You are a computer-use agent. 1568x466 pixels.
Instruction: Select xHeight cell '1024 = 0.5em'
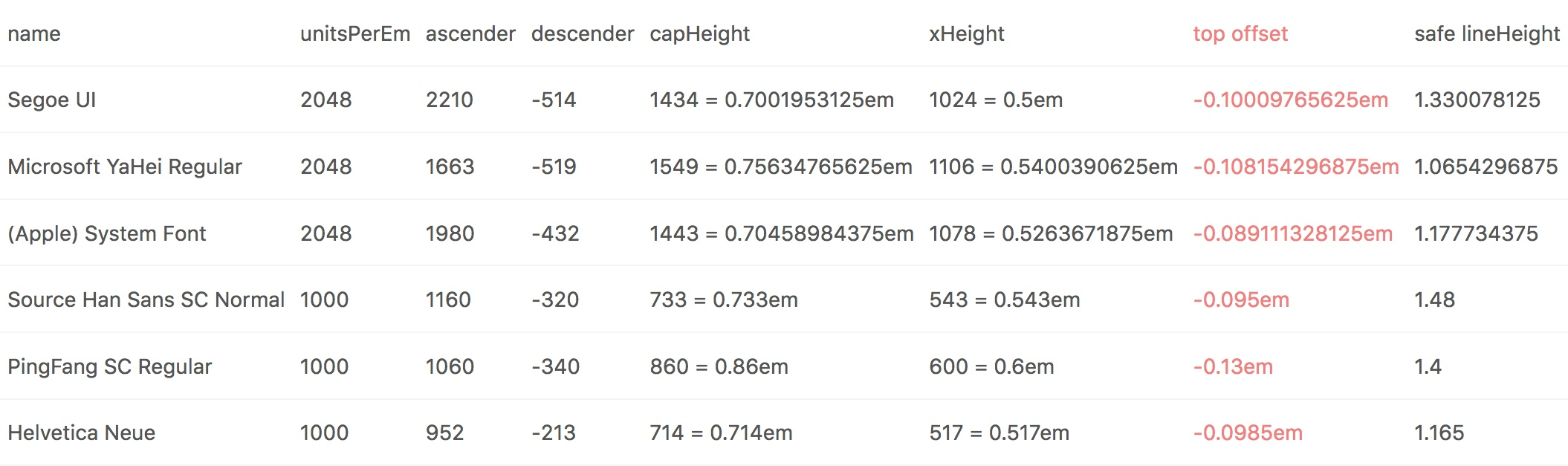click(x=996, y=100)
